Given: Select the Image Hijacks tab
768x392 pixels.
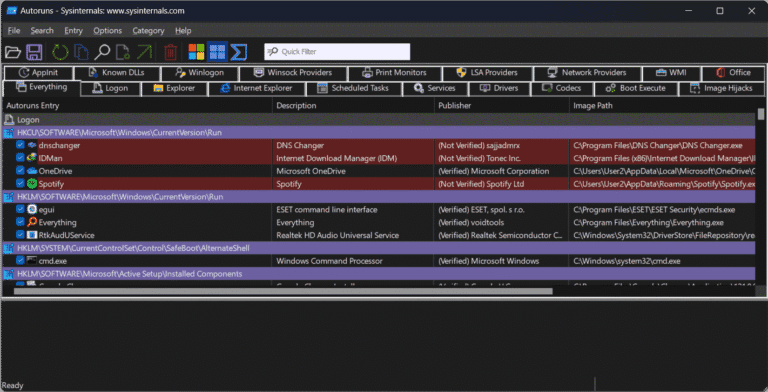Looking at the screenshot, I should coord(721,88).
